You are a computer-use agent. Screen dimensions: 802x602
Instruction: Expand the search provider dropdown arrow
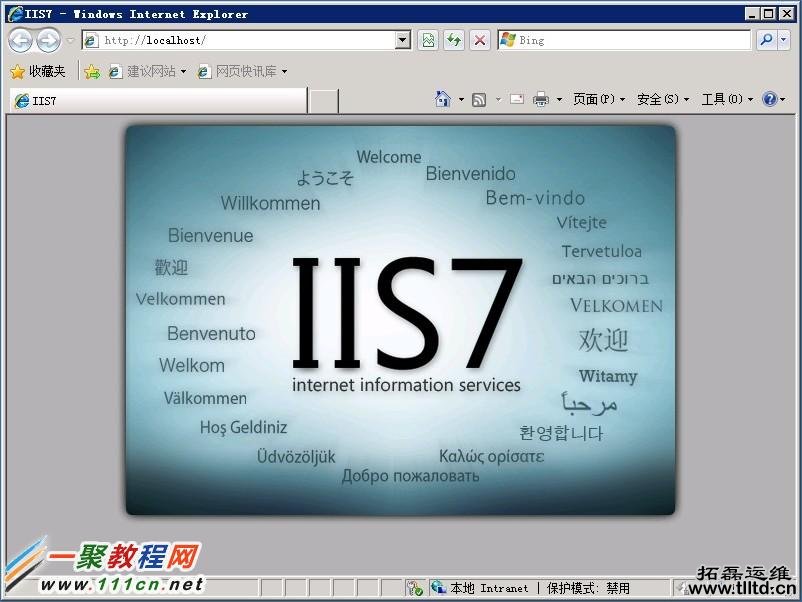[x=783, y=40]
